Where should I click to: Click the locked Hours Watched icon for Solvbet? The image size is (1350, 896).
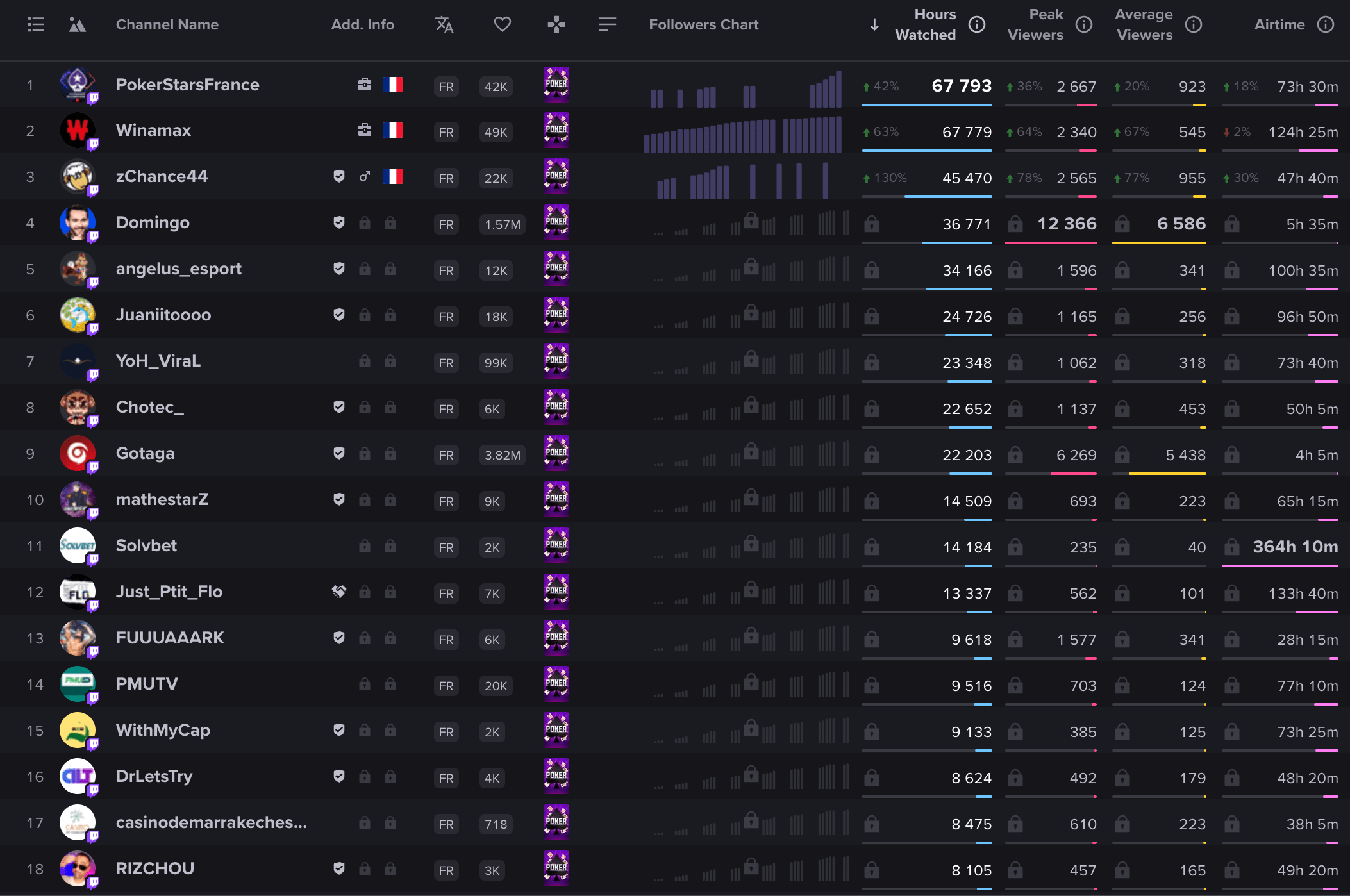point(872,547)
